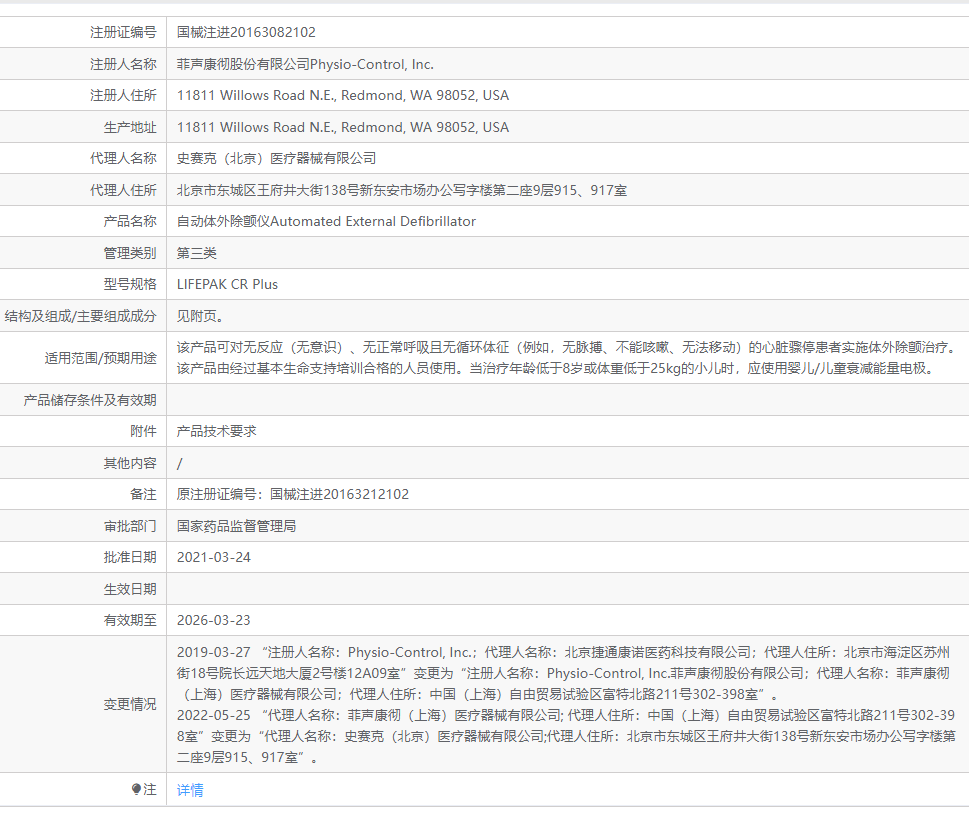The image size is (969, 816).
Task: Select the change record dated 2022-05-25
Action: point(566,736)
